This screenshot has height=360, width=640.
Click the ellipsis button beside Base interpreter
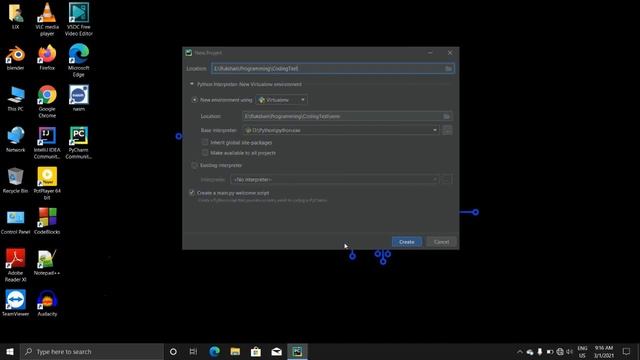(x=447, y=130)
